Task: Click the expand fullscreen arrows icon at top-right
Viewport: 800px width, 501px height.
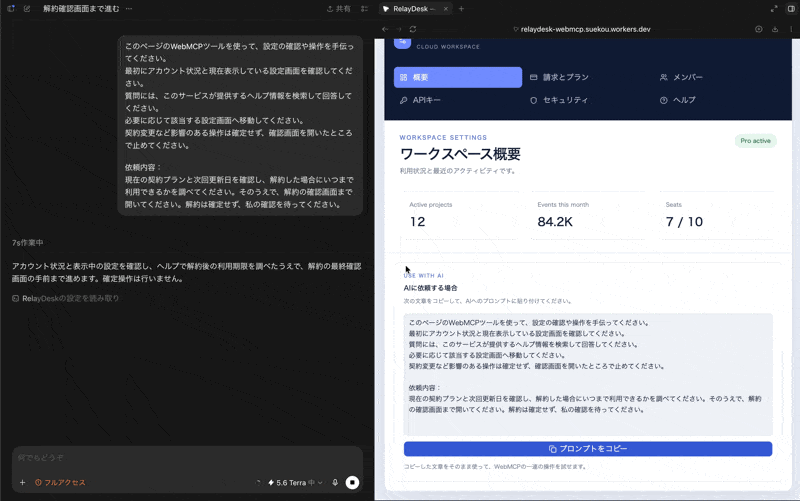Action: tap(774, 9)
